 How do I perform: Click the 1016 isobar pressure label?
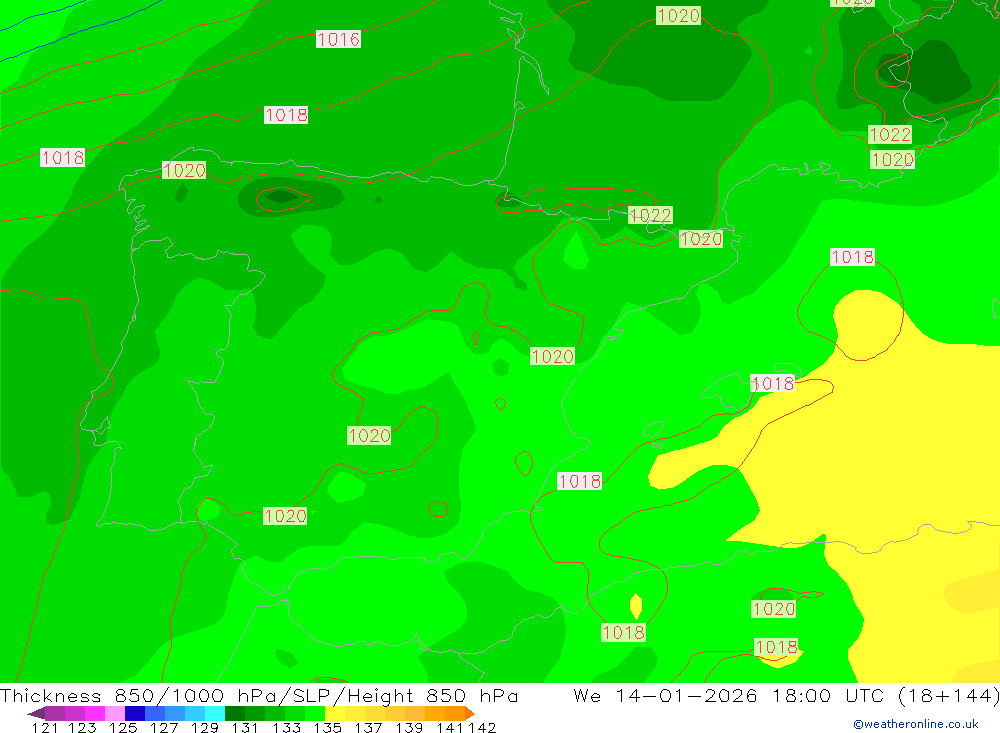pos(339,40)
